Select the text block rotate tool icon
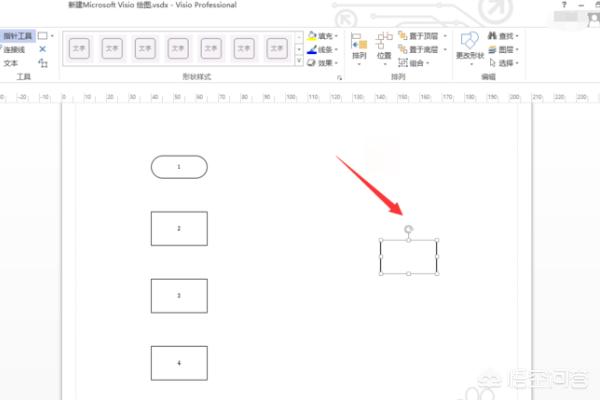Viewport: 600px width, 400px height. tap(43, 63)
